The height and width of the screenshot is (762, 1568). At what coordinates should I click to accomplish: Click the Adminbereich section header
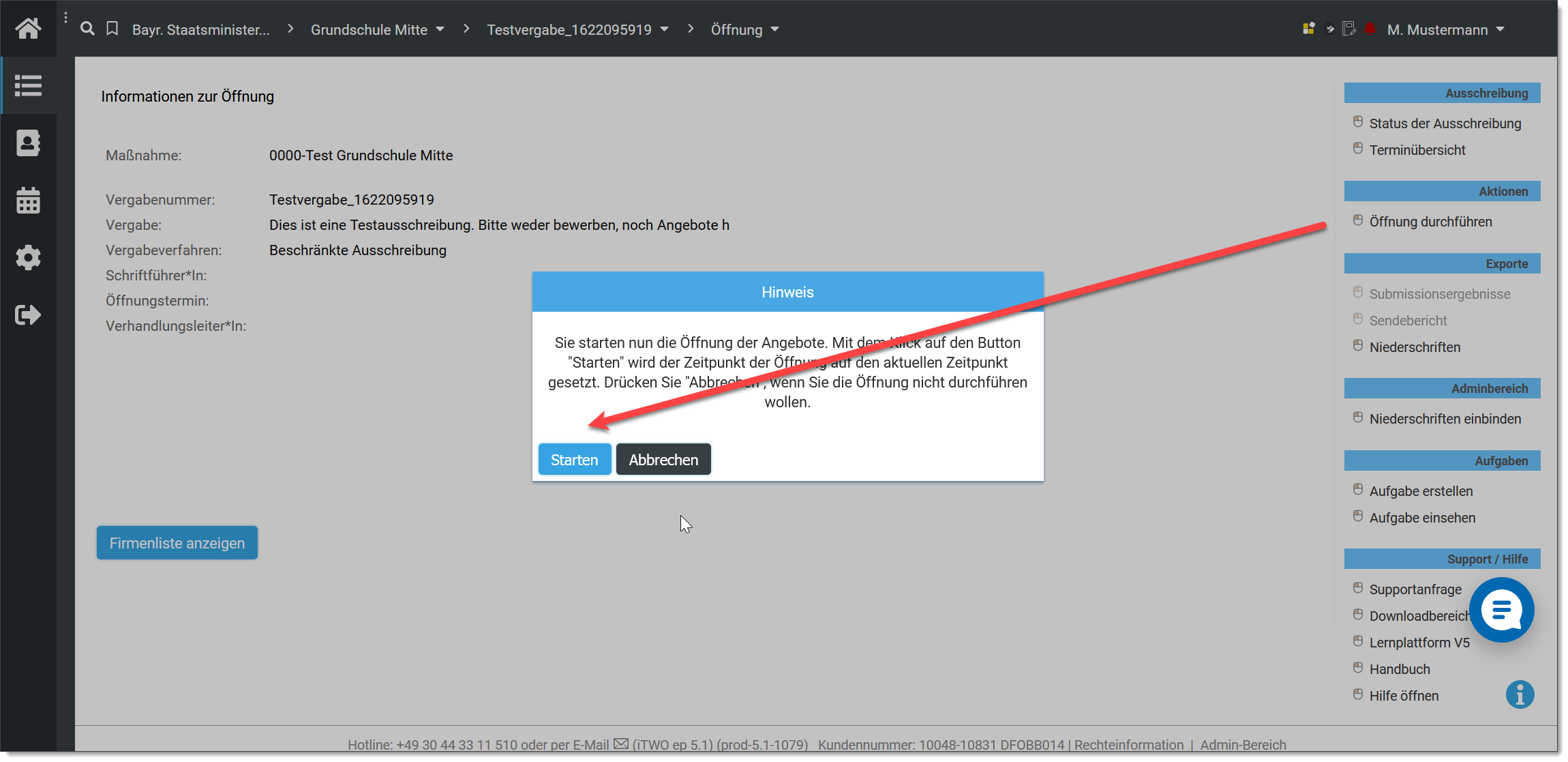1442,389
